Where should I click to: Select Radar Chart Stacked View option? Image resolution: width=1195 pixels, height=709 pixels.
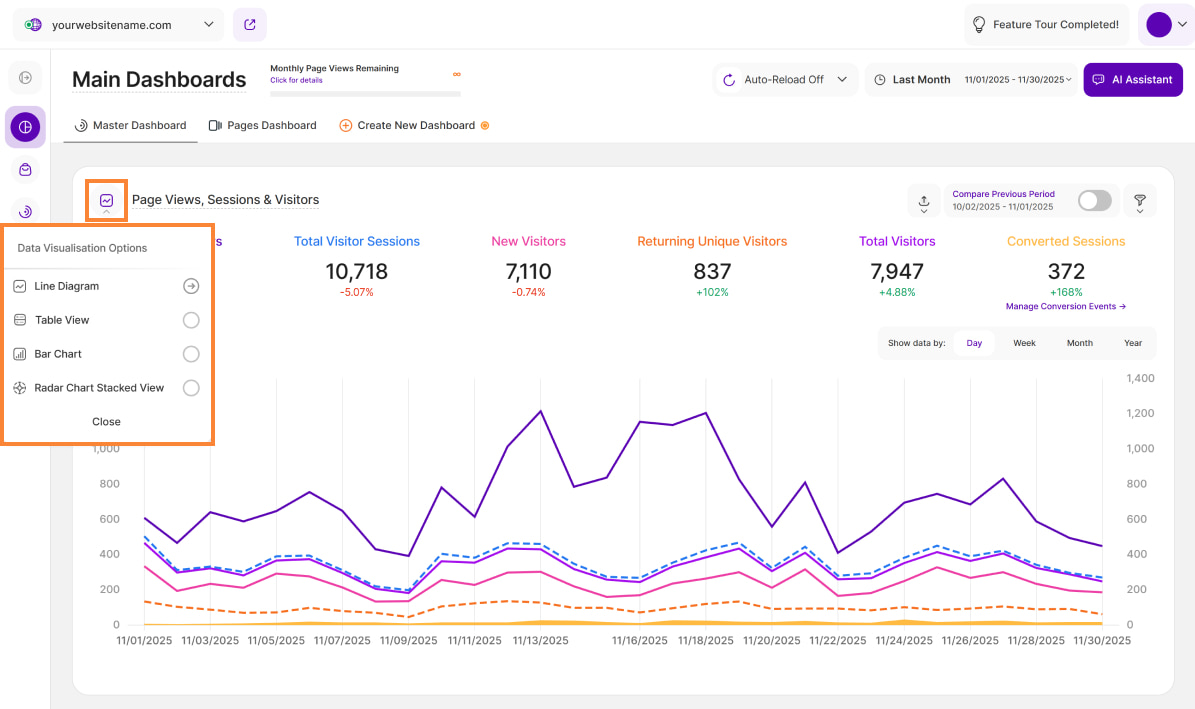pos(191,388)
